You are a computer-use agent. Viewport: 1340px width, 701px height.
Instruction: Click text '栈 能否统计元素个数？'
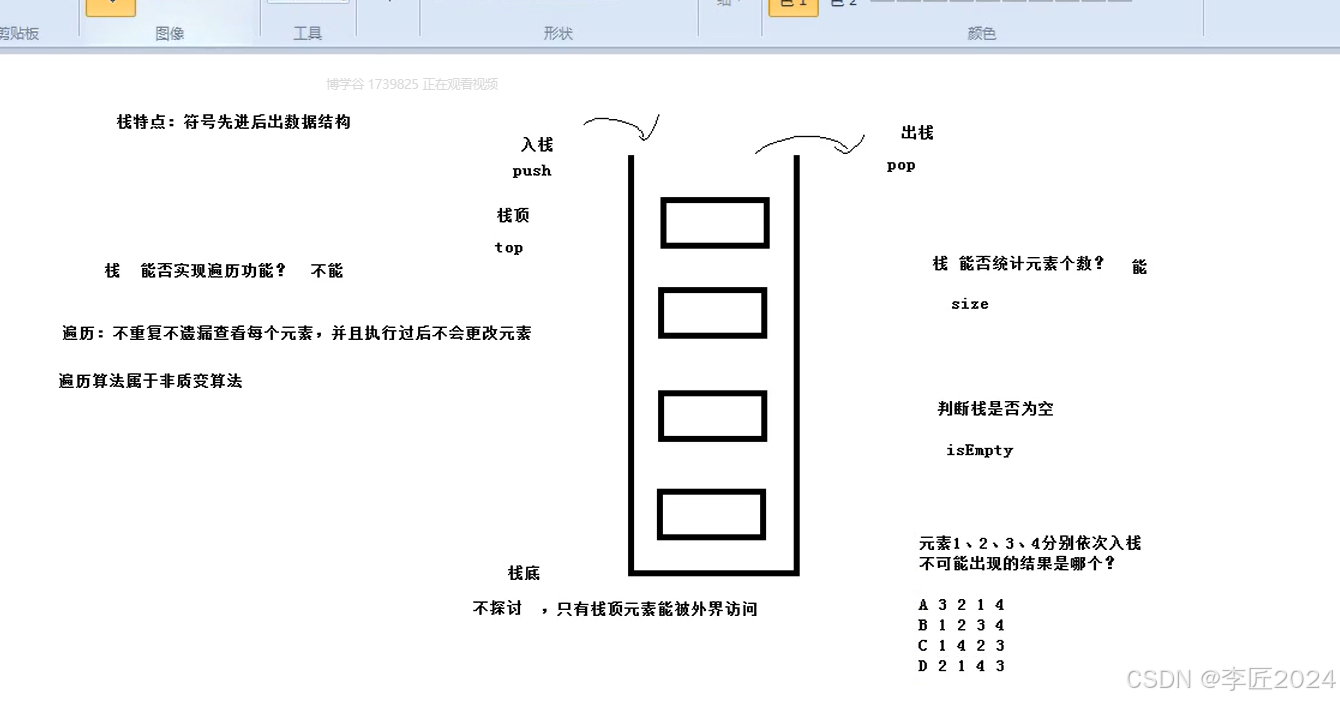(x=1019, y=264)
